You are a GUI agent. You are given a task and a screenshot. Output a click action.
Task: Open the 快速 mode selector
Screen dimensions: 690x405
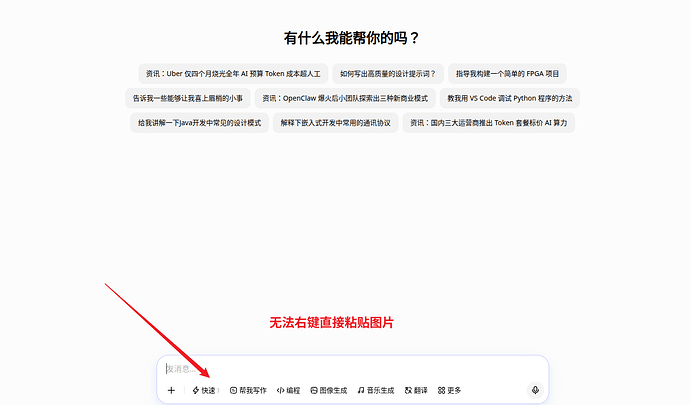[x=206, y=390]
